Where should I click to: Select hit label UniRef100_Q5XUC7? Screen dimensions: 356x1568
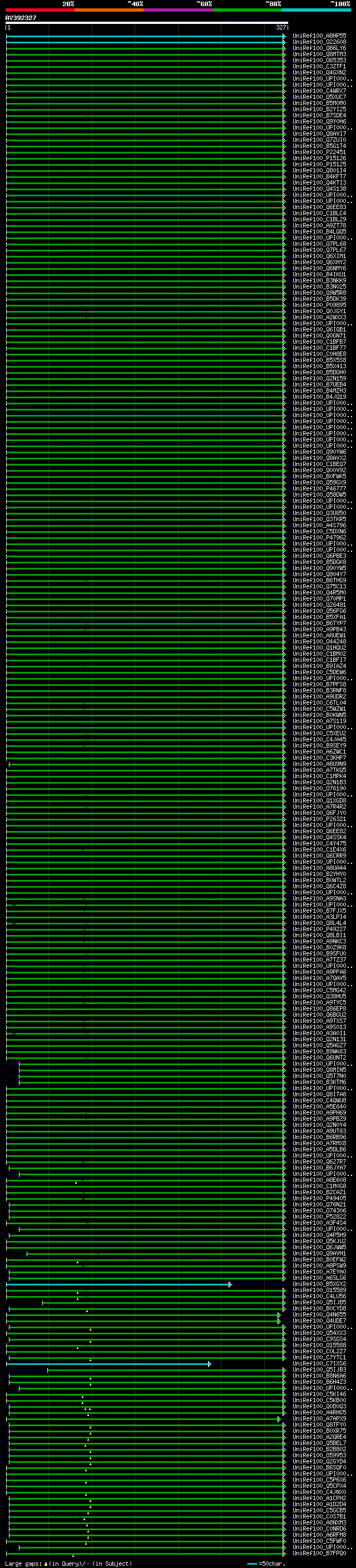pyautogui.click(x=319, y=97)
